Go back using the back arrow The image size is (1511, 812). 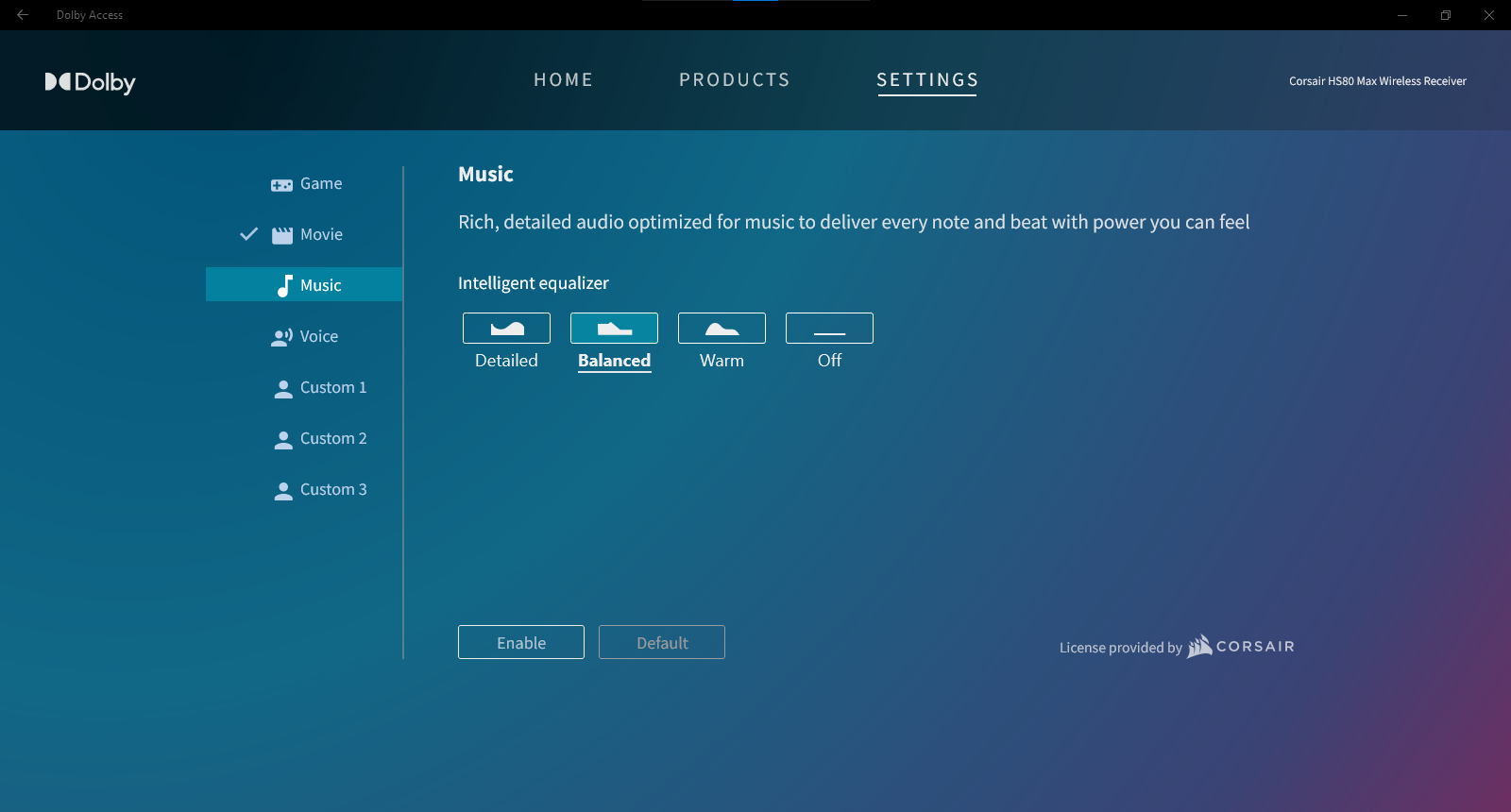[23, 15]
